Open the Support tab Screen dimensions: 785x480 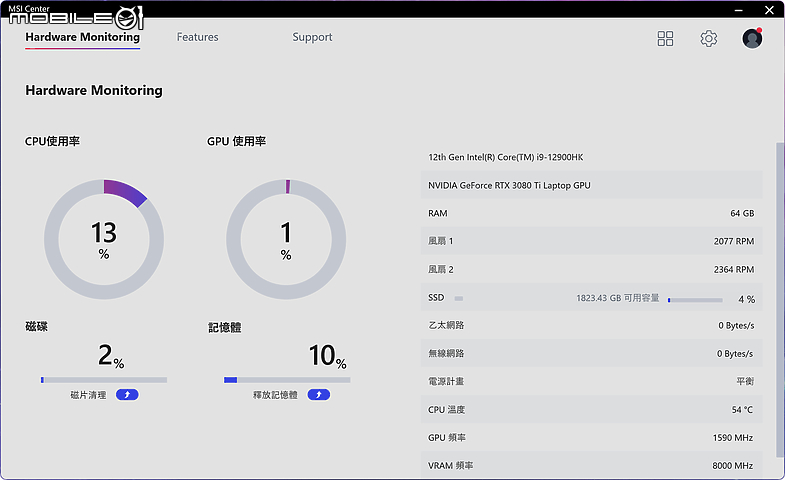point(312,37)
